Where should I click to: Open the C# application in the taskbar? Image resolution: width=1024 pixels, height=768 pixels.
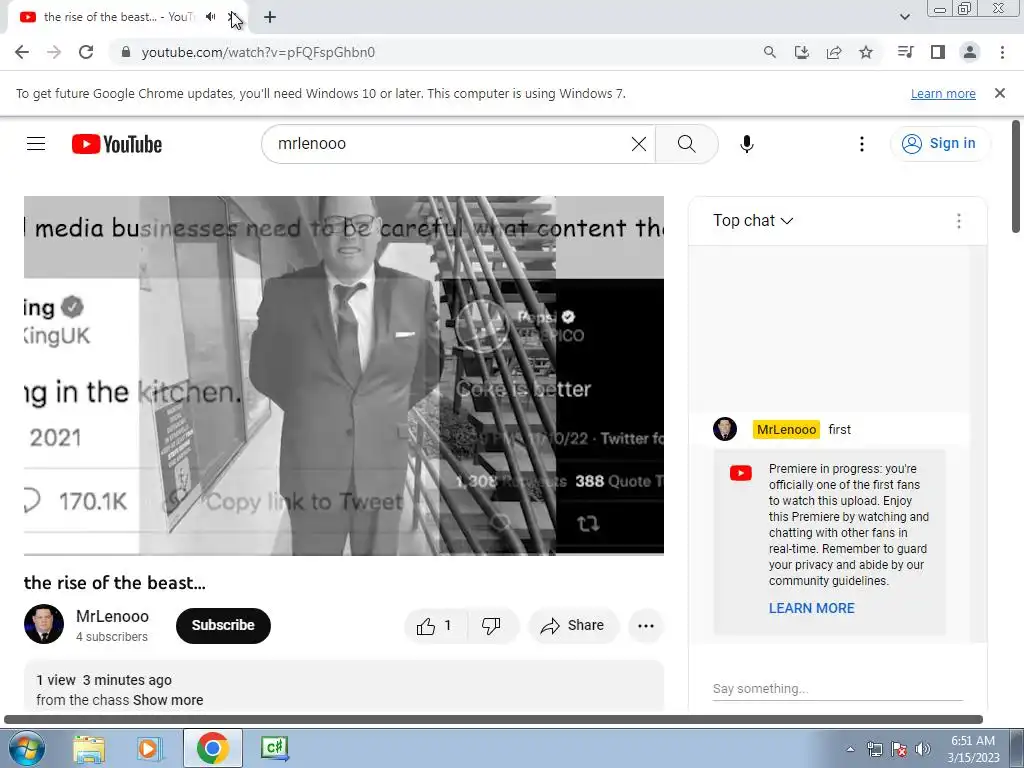click(274, 748)
